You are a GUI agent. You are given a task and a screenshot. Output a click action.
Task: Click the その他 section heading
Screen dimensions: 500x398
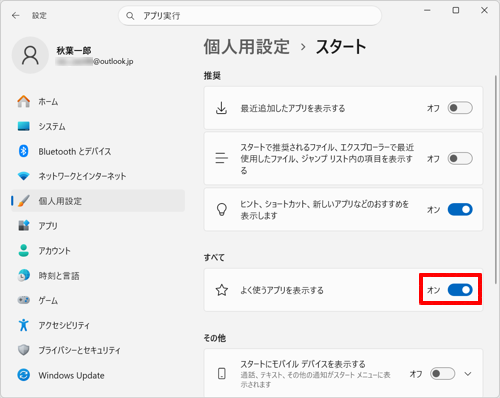click(215, 338)
